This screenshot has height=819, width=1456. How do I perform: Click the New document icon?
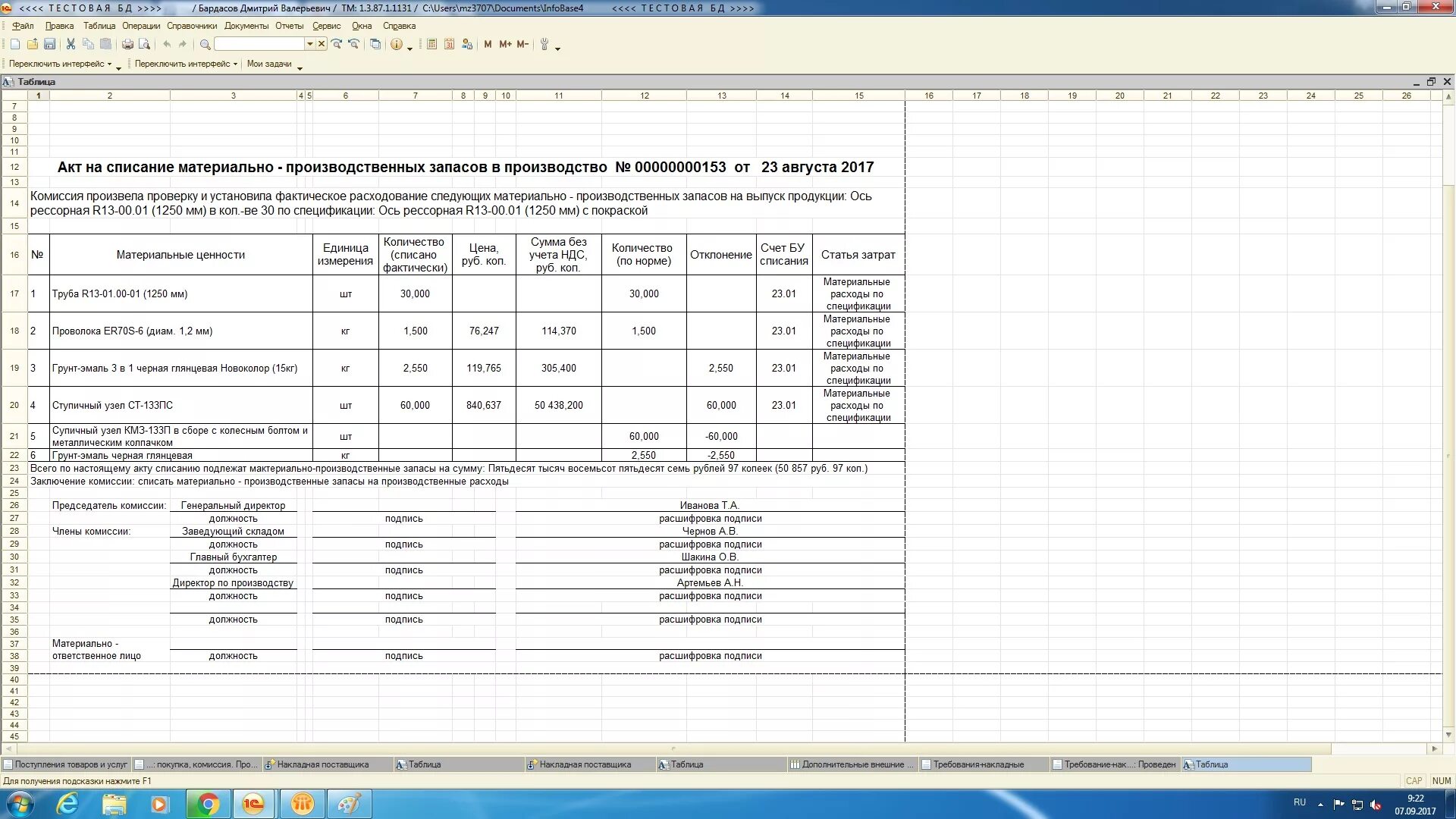click(x=15, y=45)
